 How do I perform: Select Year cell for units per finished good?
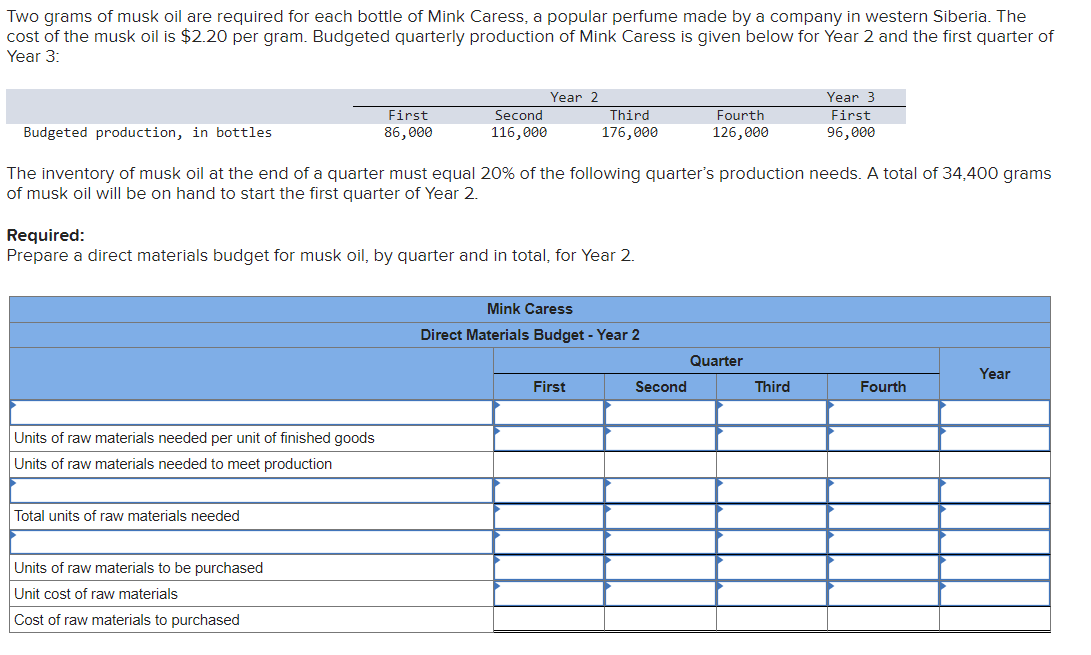coord(995,438)
